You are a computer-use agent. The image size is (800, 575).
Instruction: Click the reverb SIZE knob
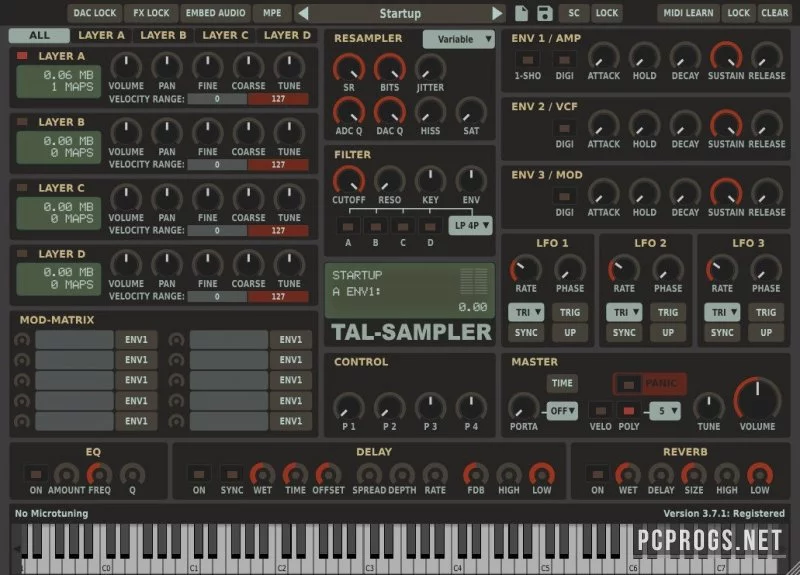click(x=694, y=474)
